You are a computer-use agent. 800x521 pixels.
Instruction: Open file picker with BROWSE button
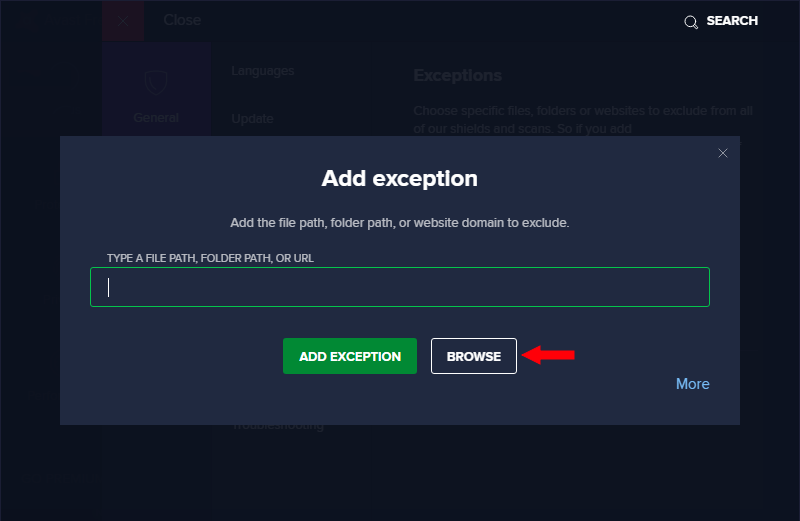pos(473,356)
